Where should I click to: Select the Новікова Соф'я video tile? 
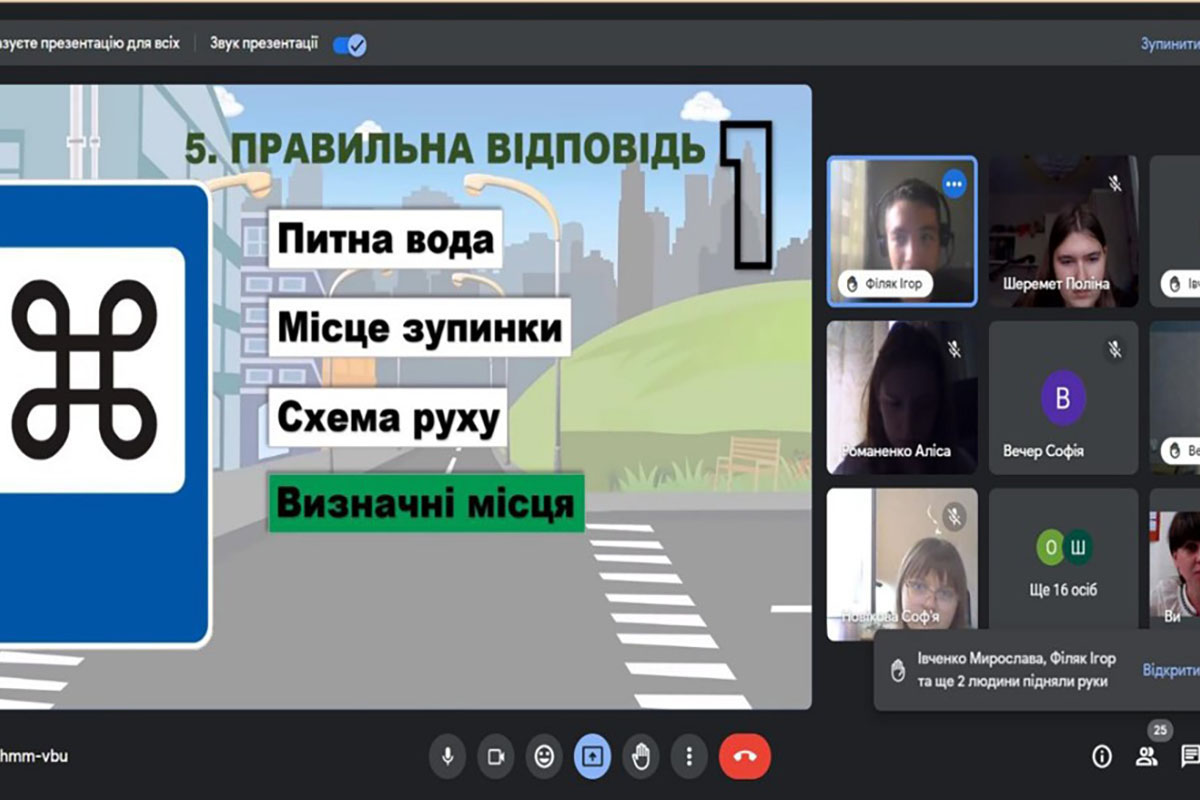tap(902, 564)
